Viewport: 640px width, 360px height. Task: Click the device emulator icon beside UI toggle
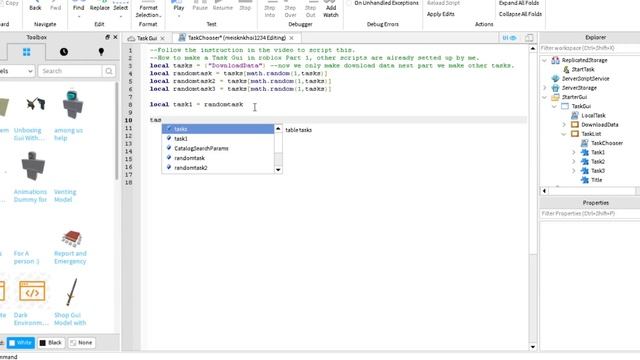[x=529, y=38]
